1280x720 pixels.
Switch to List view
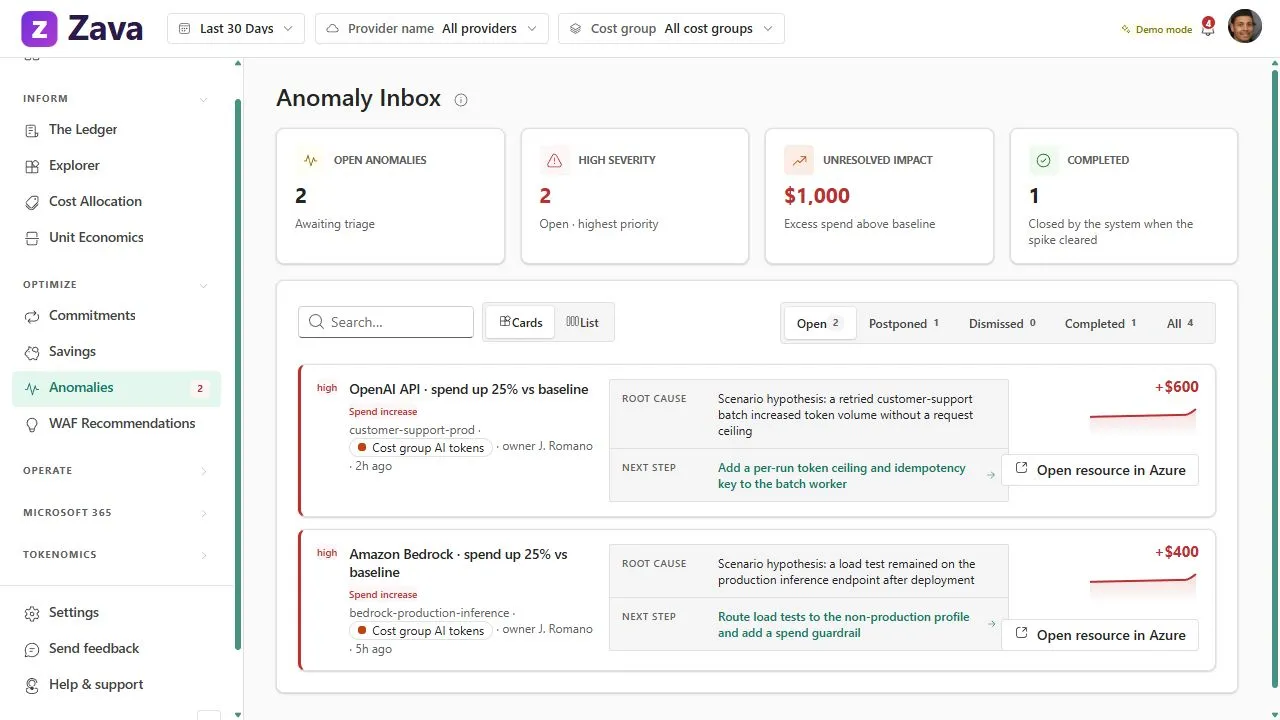pos(582,322)
